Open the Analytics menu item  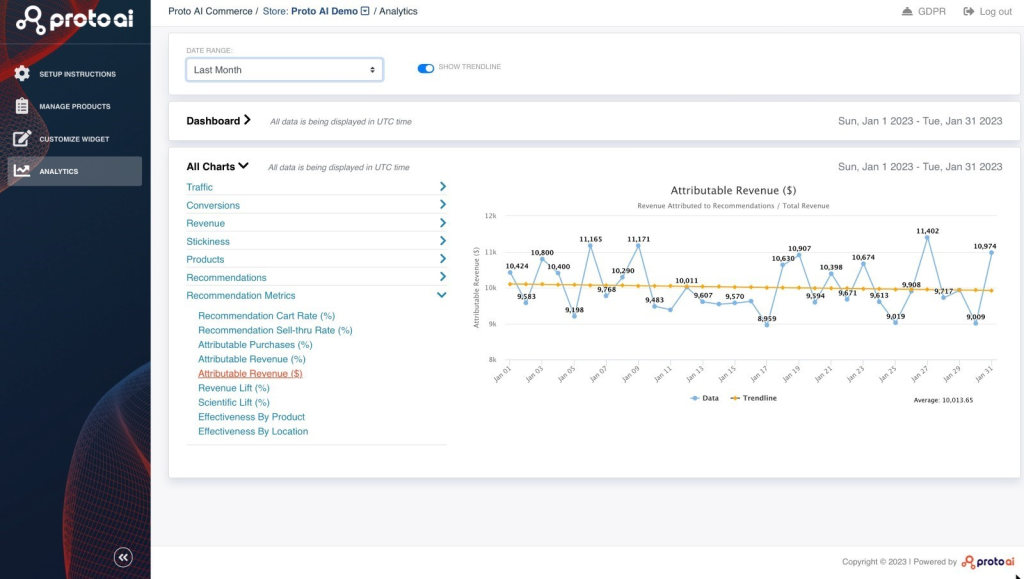[74, 171]
